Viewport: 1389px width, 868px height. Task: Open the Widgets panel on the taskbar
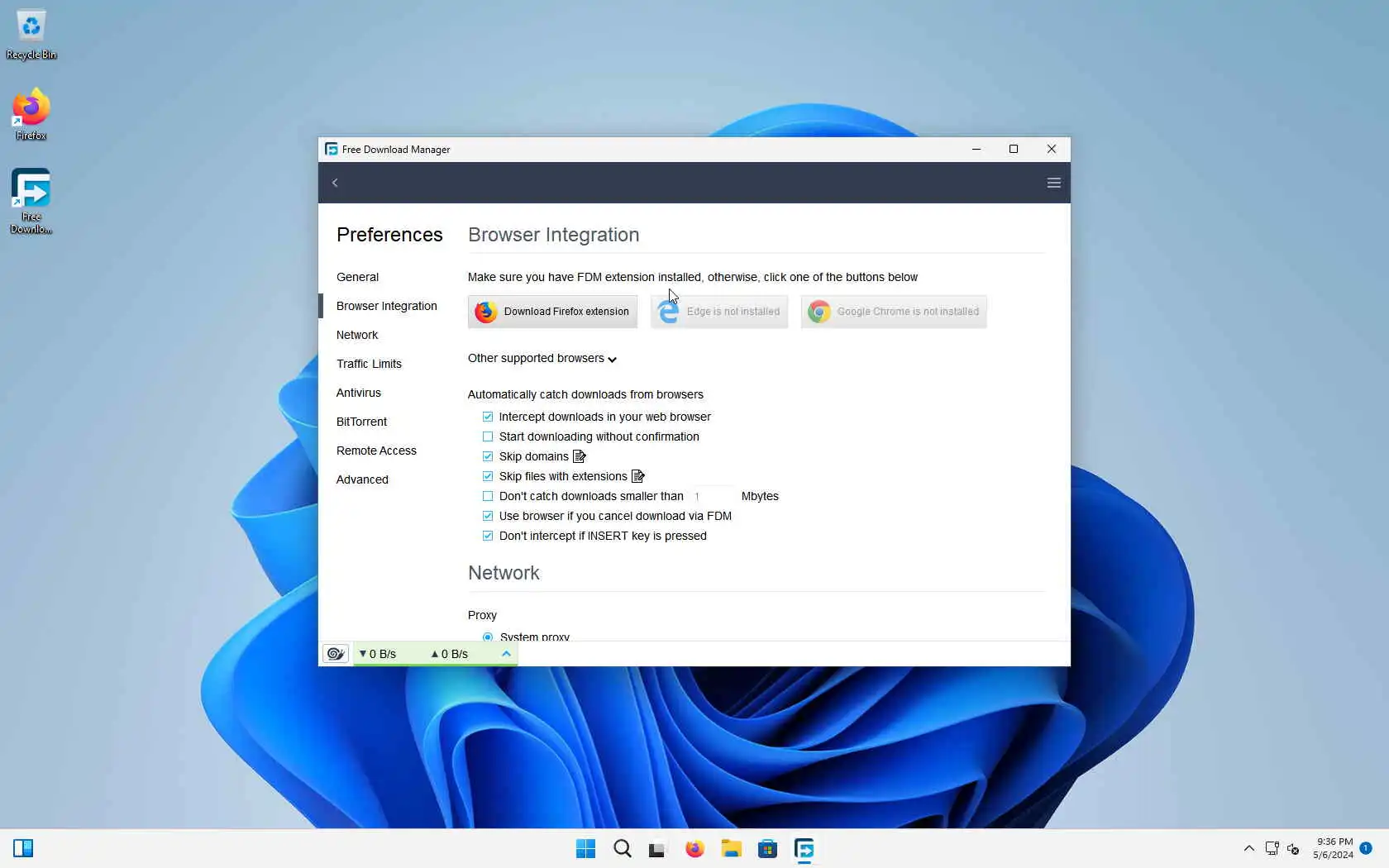pyautogui.click(x=23, y=848)
